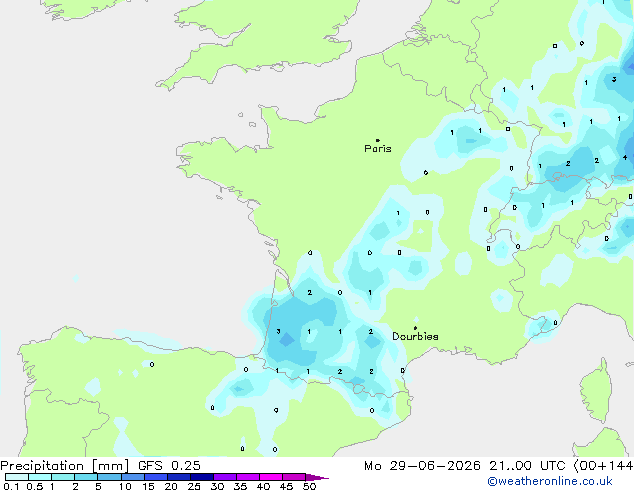The image size is (634, 490).
Task: Pick the legend swatch between 2 and 5
Action: pos(86,477)
